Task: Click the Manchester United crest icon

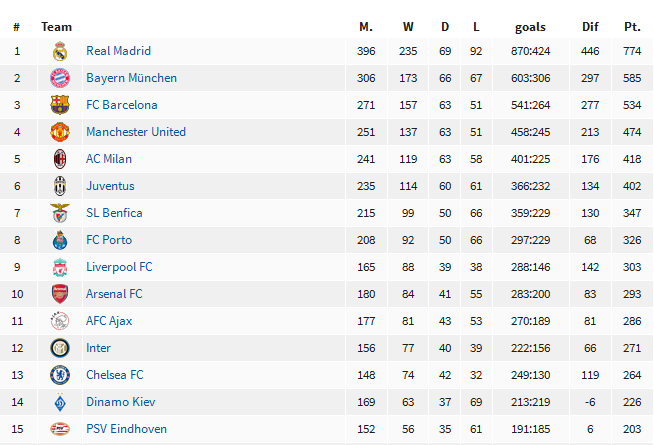Action: 60,132
